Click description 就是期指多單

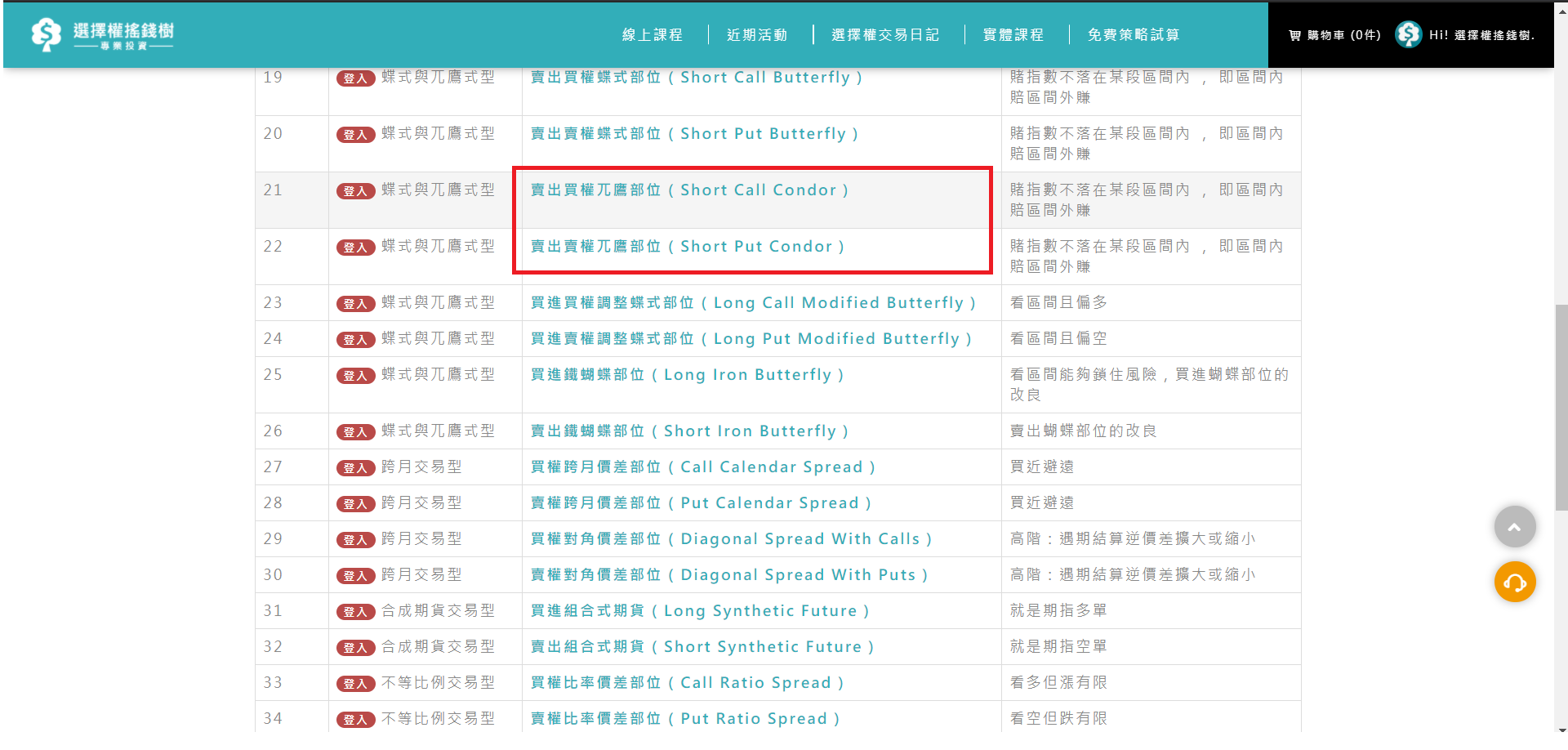1058,610
